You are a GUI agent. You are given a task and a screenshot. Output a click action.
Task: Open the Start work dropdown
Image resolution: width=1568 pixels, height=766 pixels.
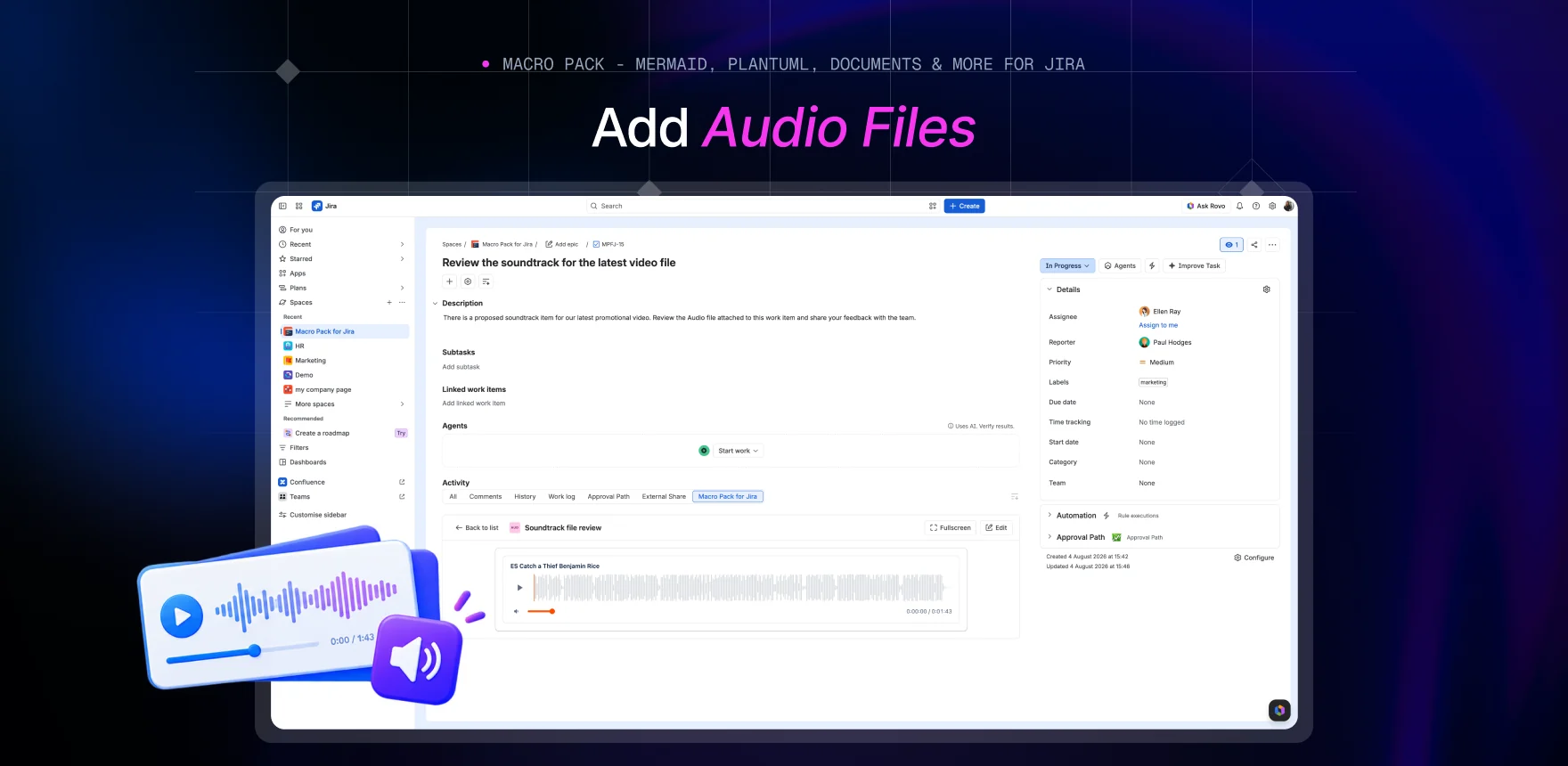click(739, 451)
